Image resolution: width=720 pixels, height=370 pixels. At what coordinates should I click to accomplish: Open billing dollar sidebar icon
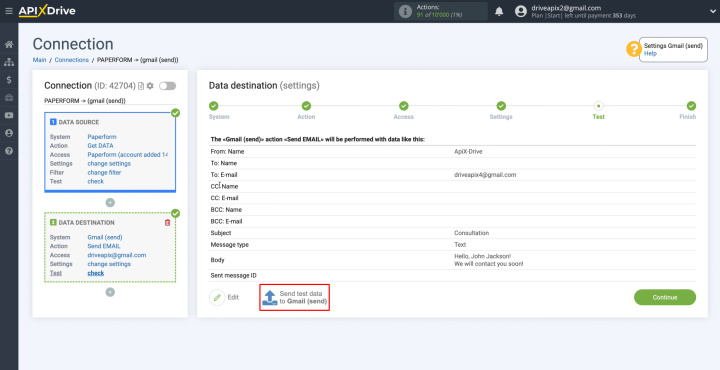click(9, 80)
